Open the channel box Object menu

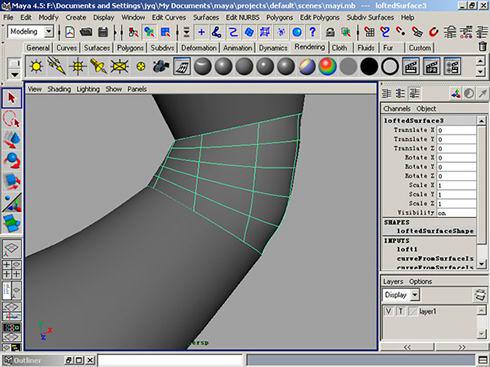tap(426, 109)
